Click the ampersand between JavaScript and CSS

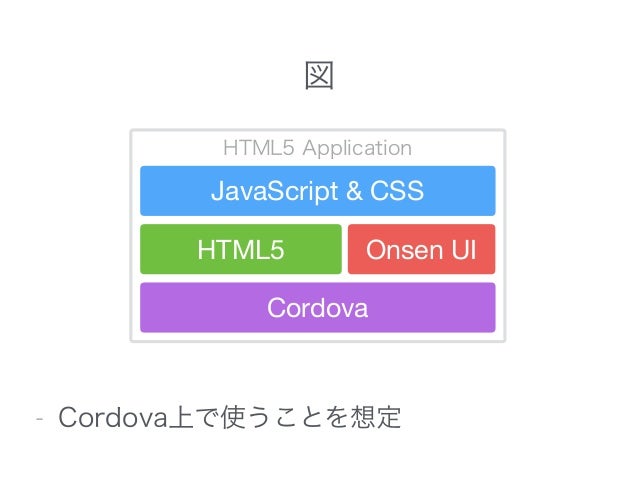point(354,191)
